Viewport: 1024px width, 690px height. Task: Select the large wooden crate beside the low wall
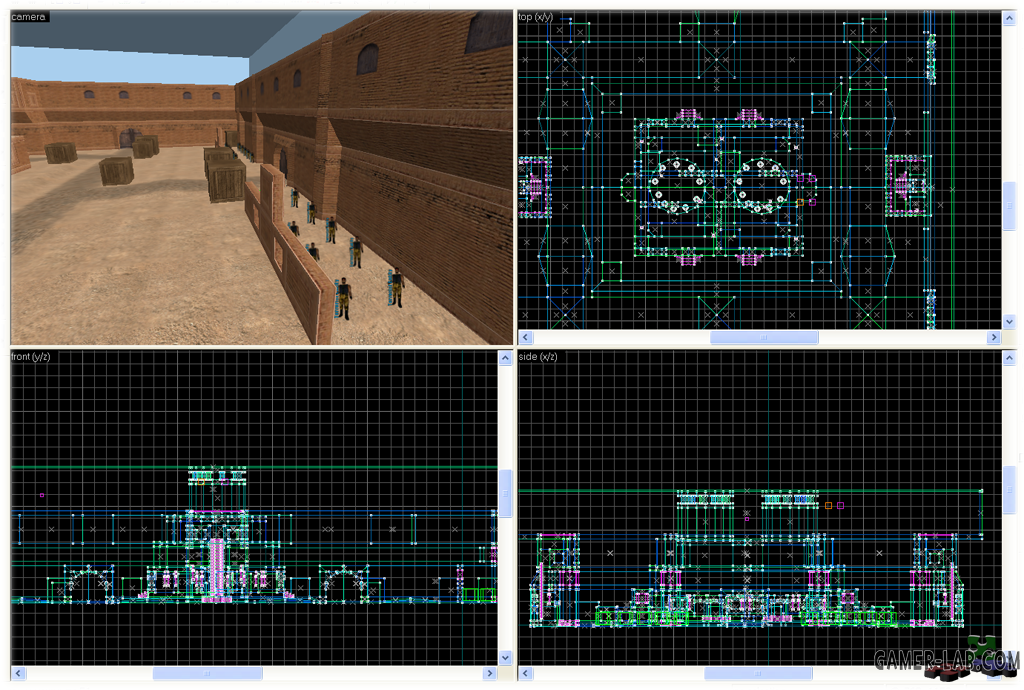(x=227, y=181)
